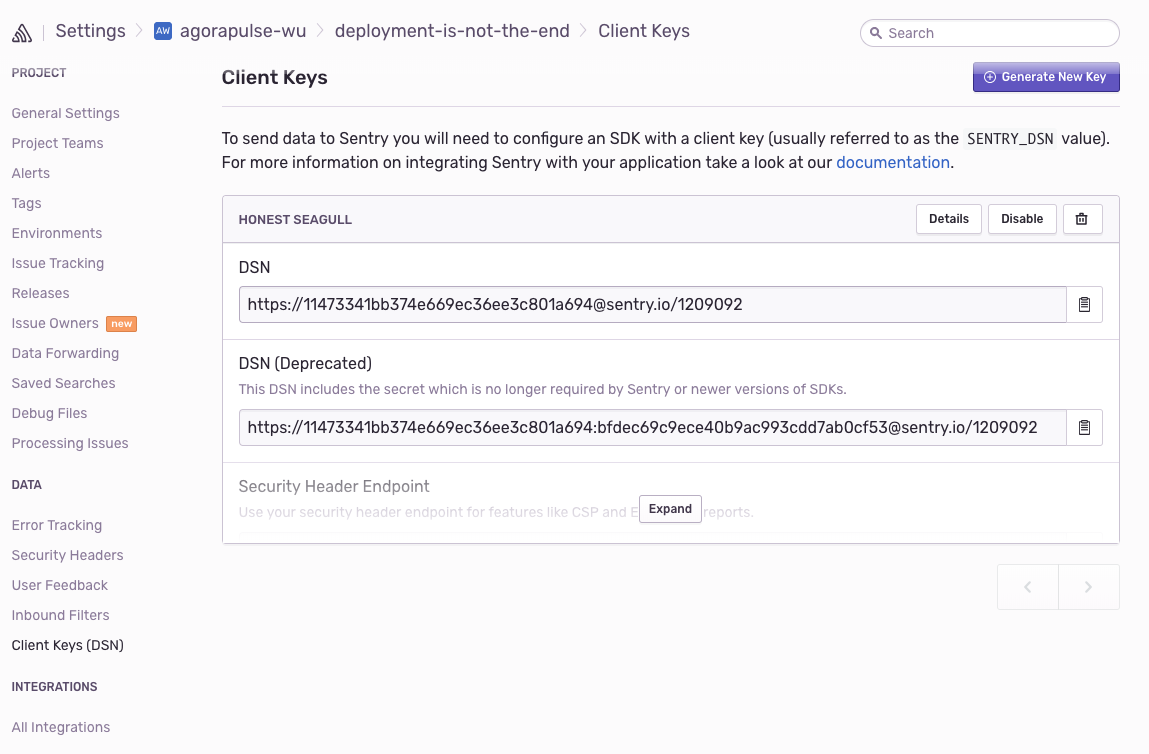Open Issue Owners in sidebar

pyautogui.click(x=55, y=323)
